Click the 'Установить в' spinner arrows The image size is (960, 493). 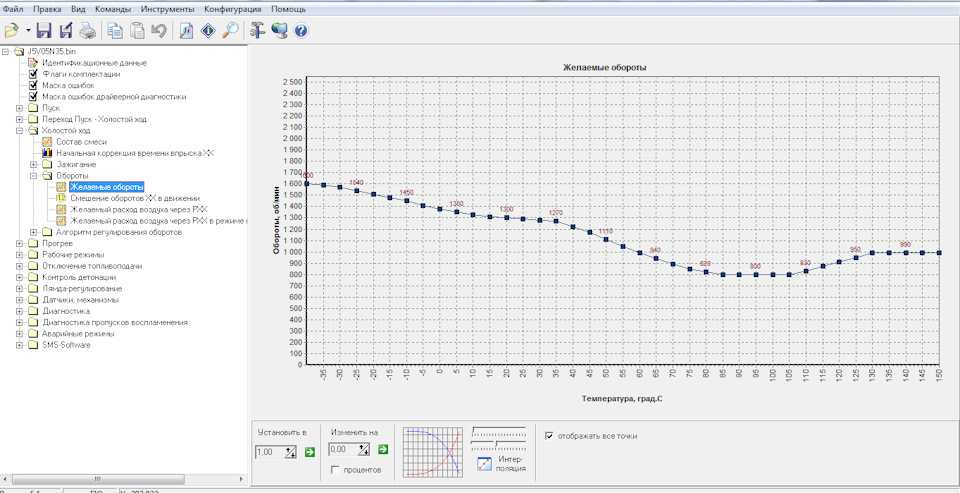[291, 452]
